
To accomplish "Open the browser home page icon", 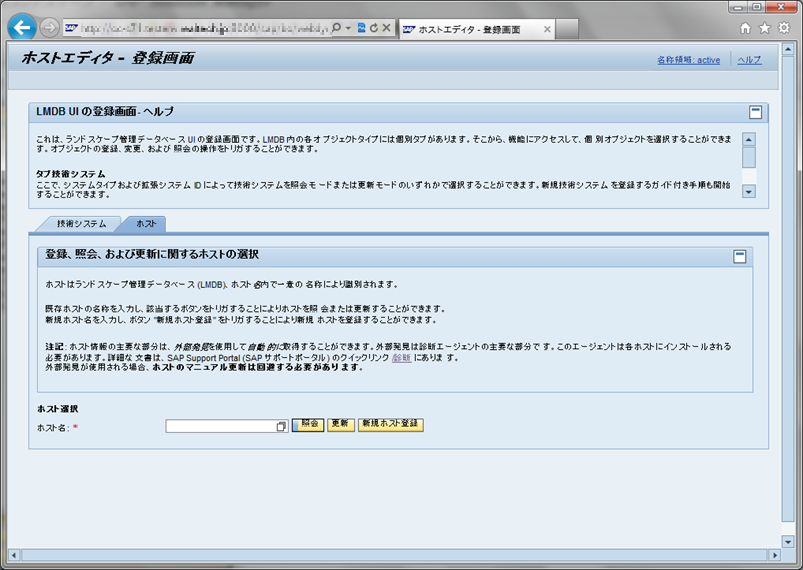I will tap(745, 28).
